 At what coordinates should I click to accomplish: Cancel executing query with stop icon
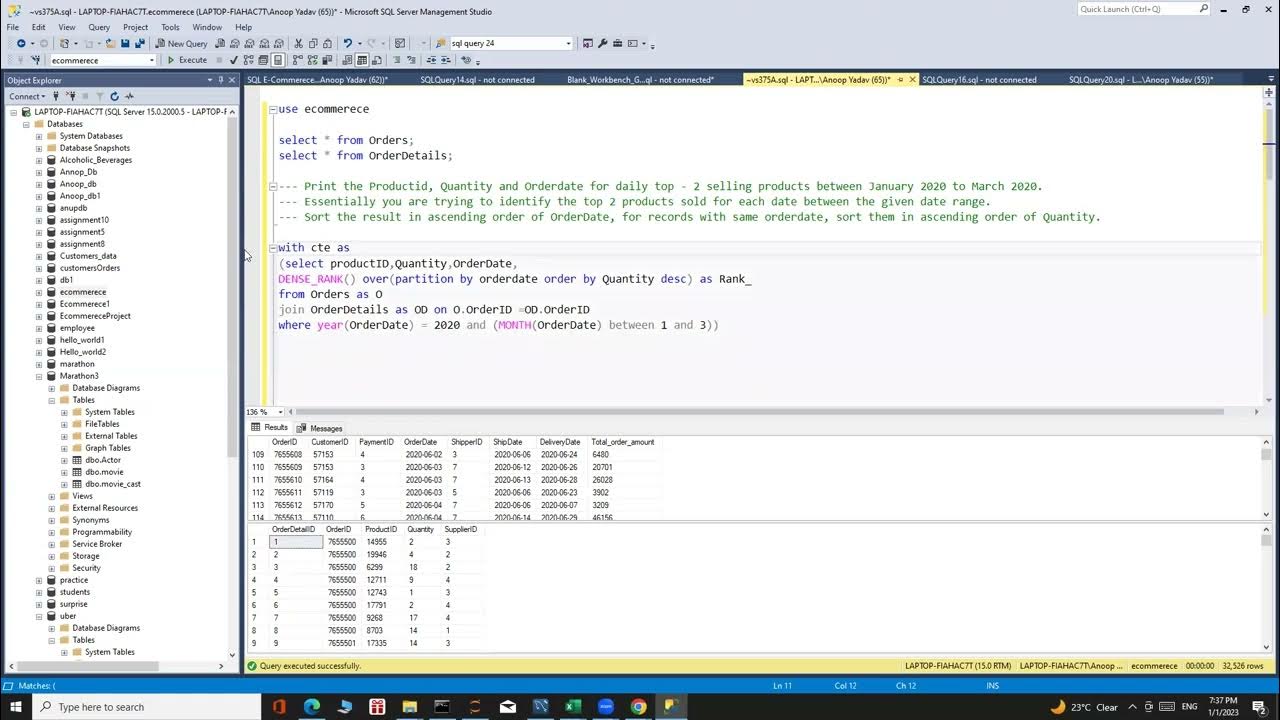click(x=219, y=60)
